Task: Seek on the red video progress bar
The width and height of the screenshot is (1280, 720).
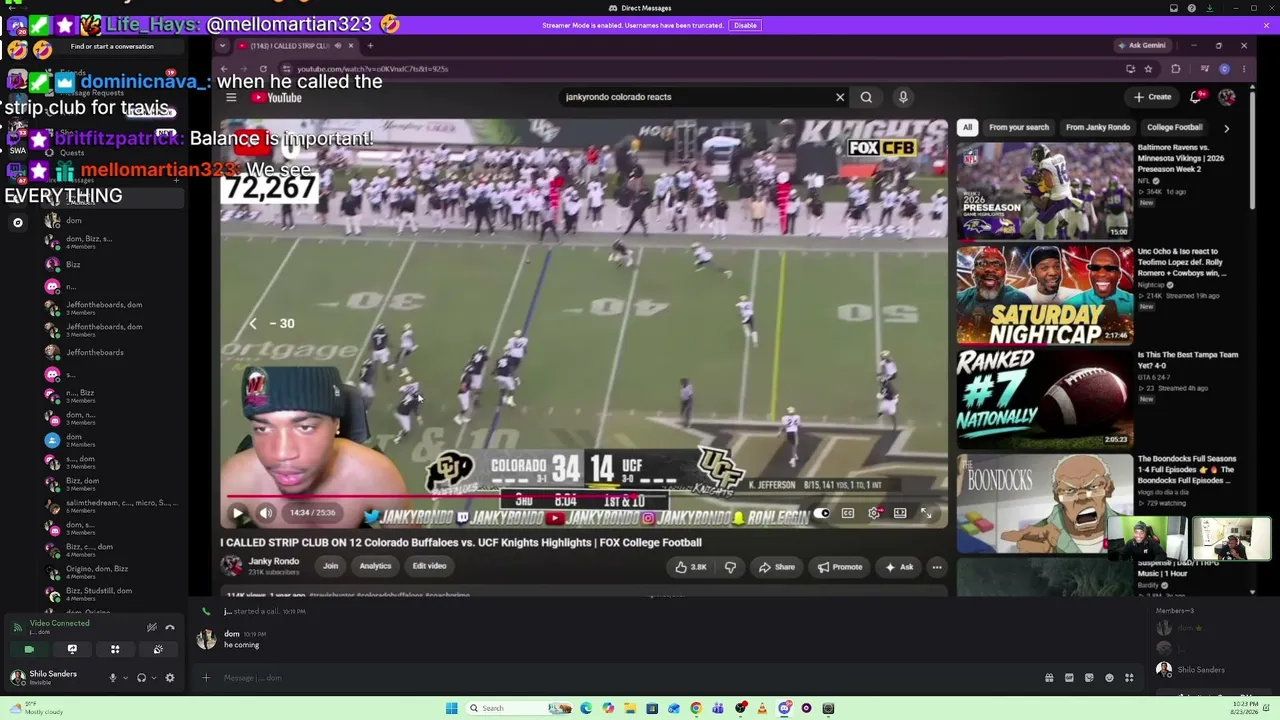Action: (584, 496)
